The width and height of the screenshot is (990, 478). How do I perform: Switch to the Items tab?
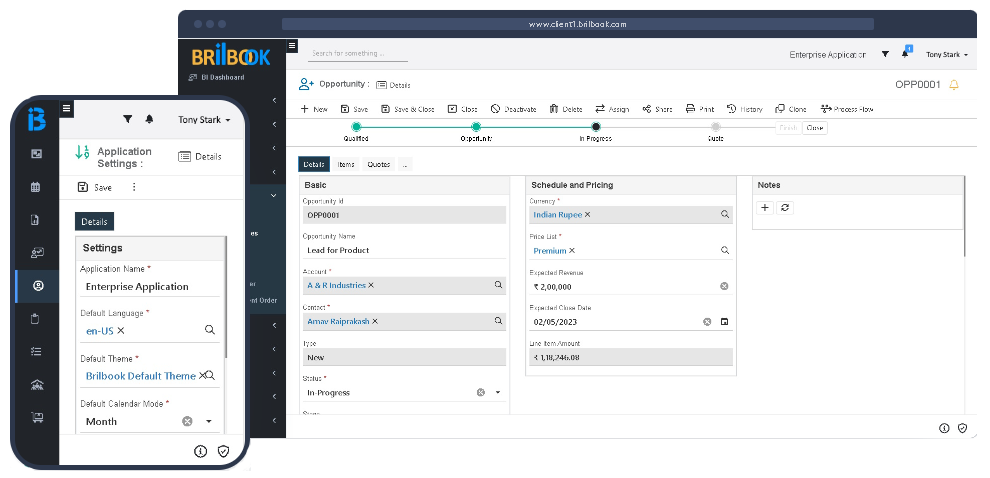(x=346, y=164)
